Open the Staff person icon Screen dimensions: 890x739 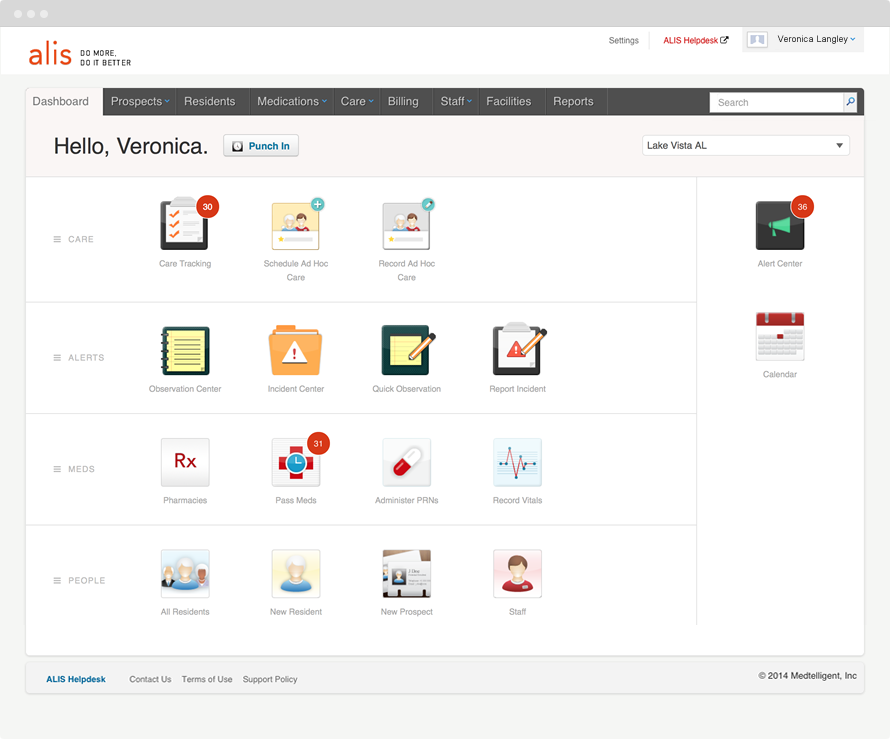pos(517,573)
